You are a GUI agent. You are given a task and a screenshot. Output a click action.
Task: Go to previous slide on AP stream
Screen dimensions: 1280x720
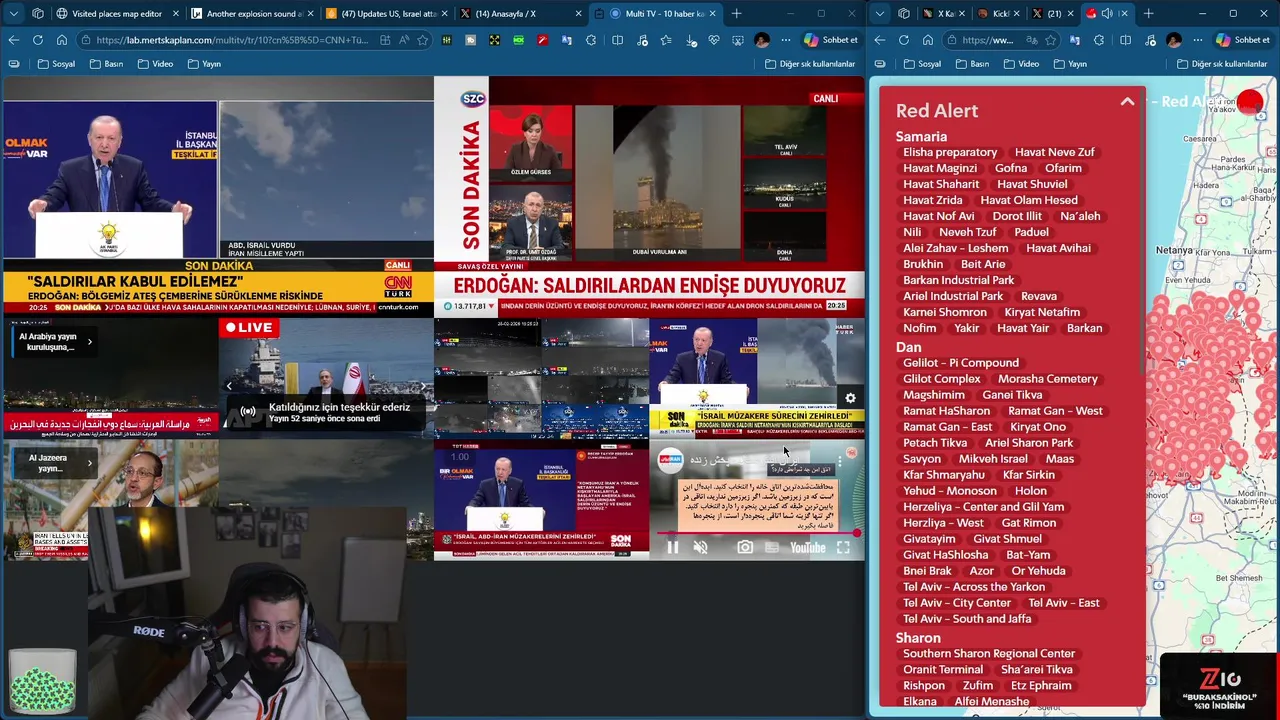229,386
